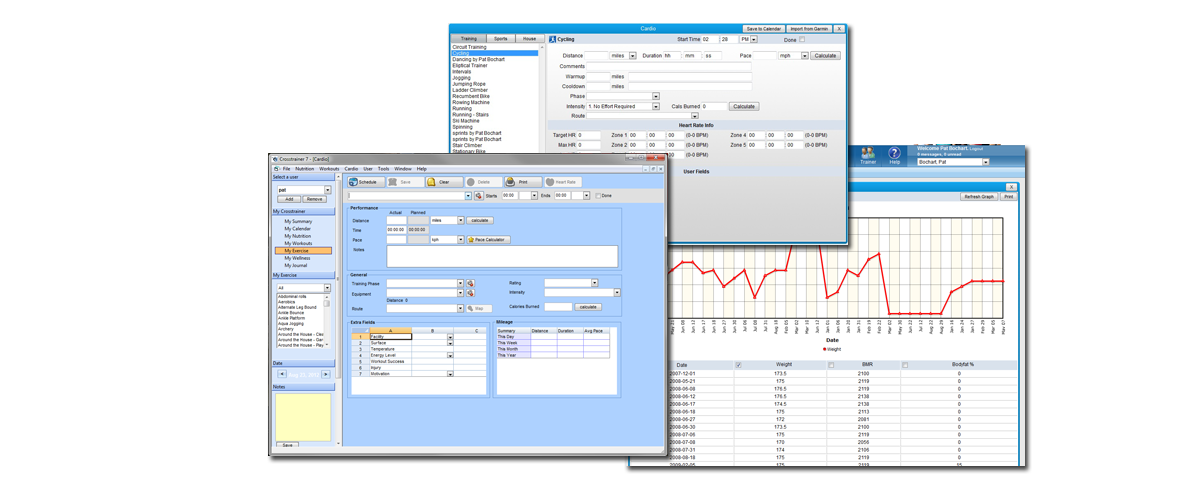Select Spinning in the activity list

point(463,127)
